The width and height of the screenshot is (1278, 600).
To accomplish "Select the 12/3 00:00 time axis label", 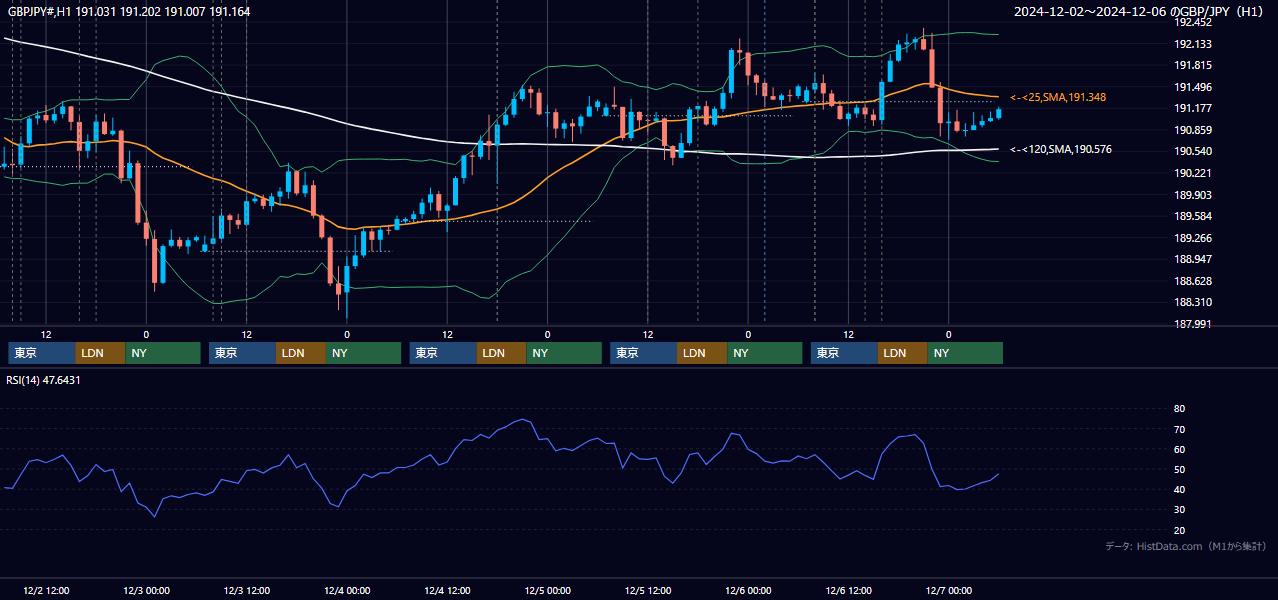I will [146, 591].
